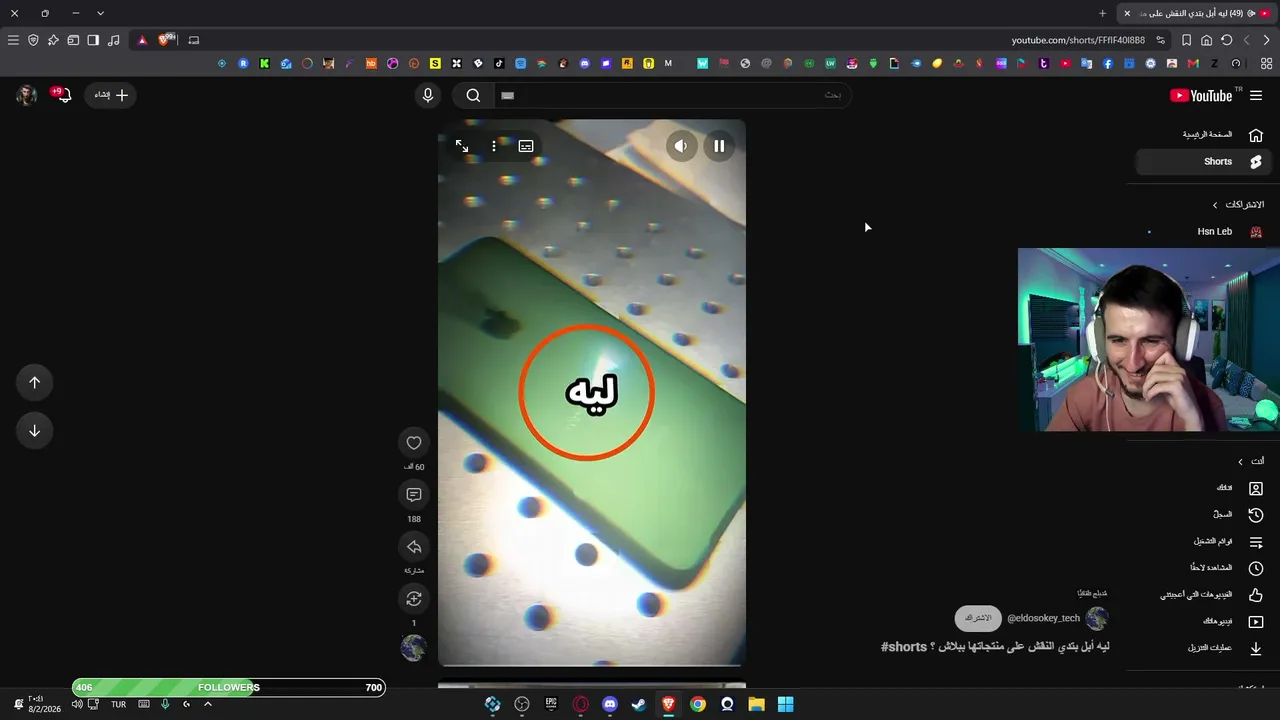Viewport: 1280px width, 720px height.
Task: Open the @eldosokey_tech channel link
Action: click(1043, 618)
